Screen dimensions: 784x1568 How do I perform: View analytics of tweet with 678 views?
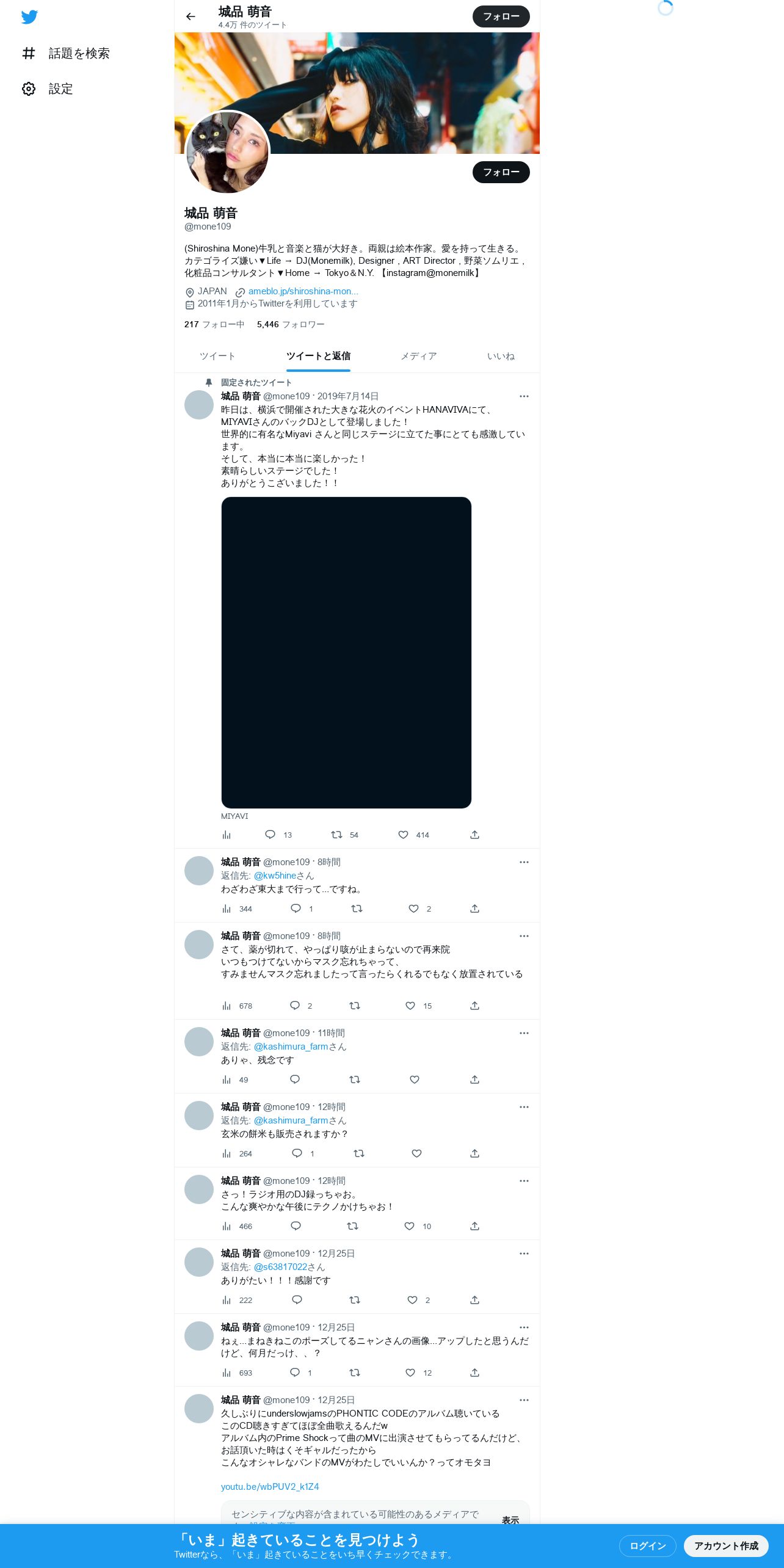pos(227,1006)
